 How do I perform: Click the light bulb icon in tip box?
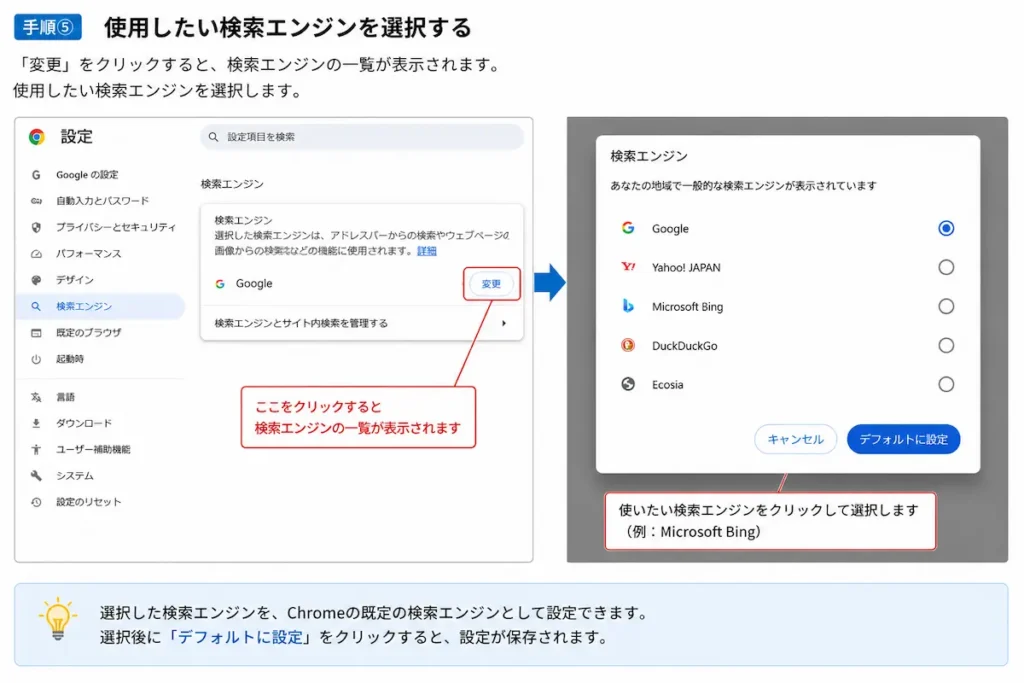pos(57,618)
